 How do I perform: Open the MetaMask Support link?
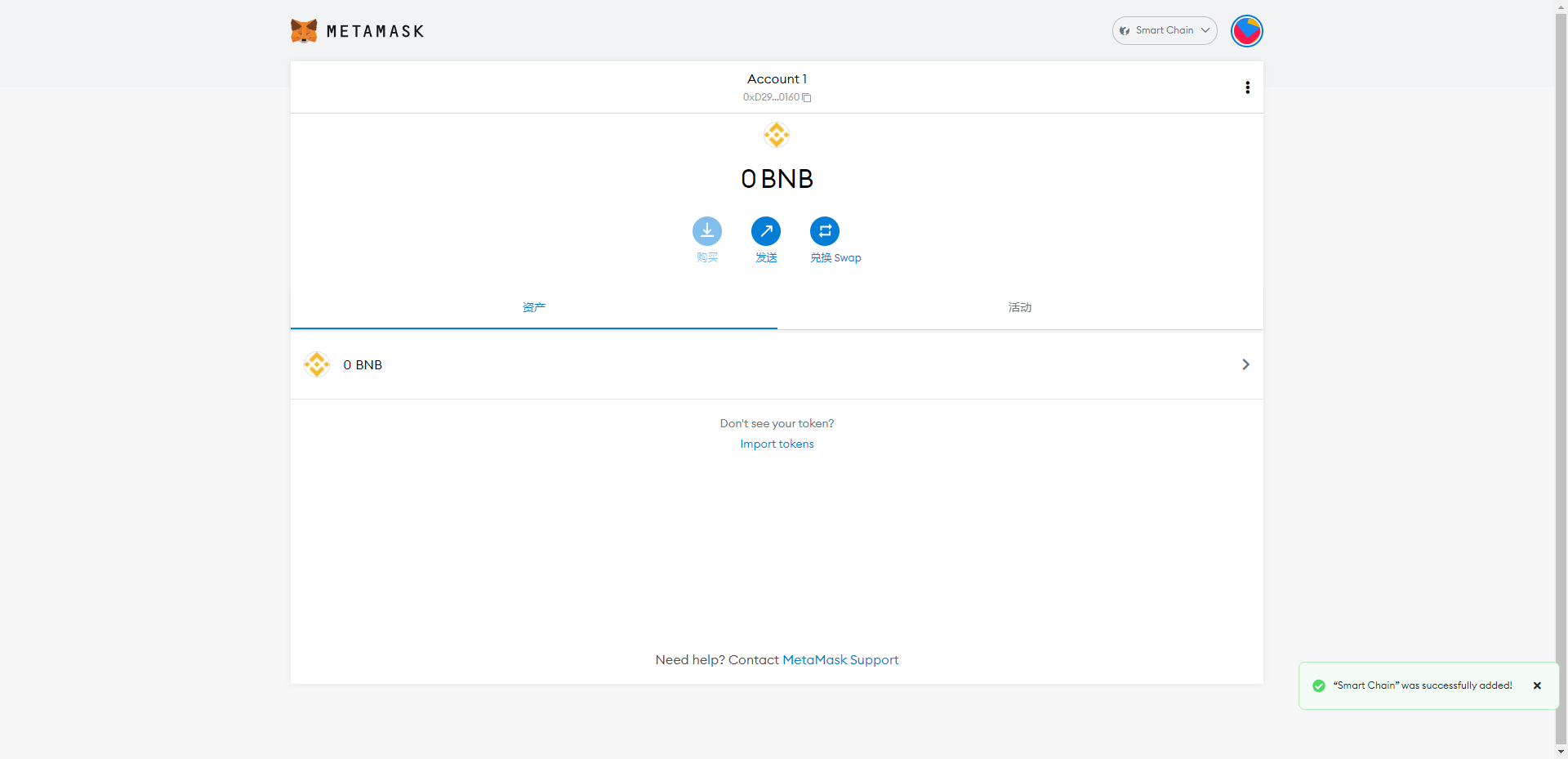pyautogui.click(x=840, y=660)
